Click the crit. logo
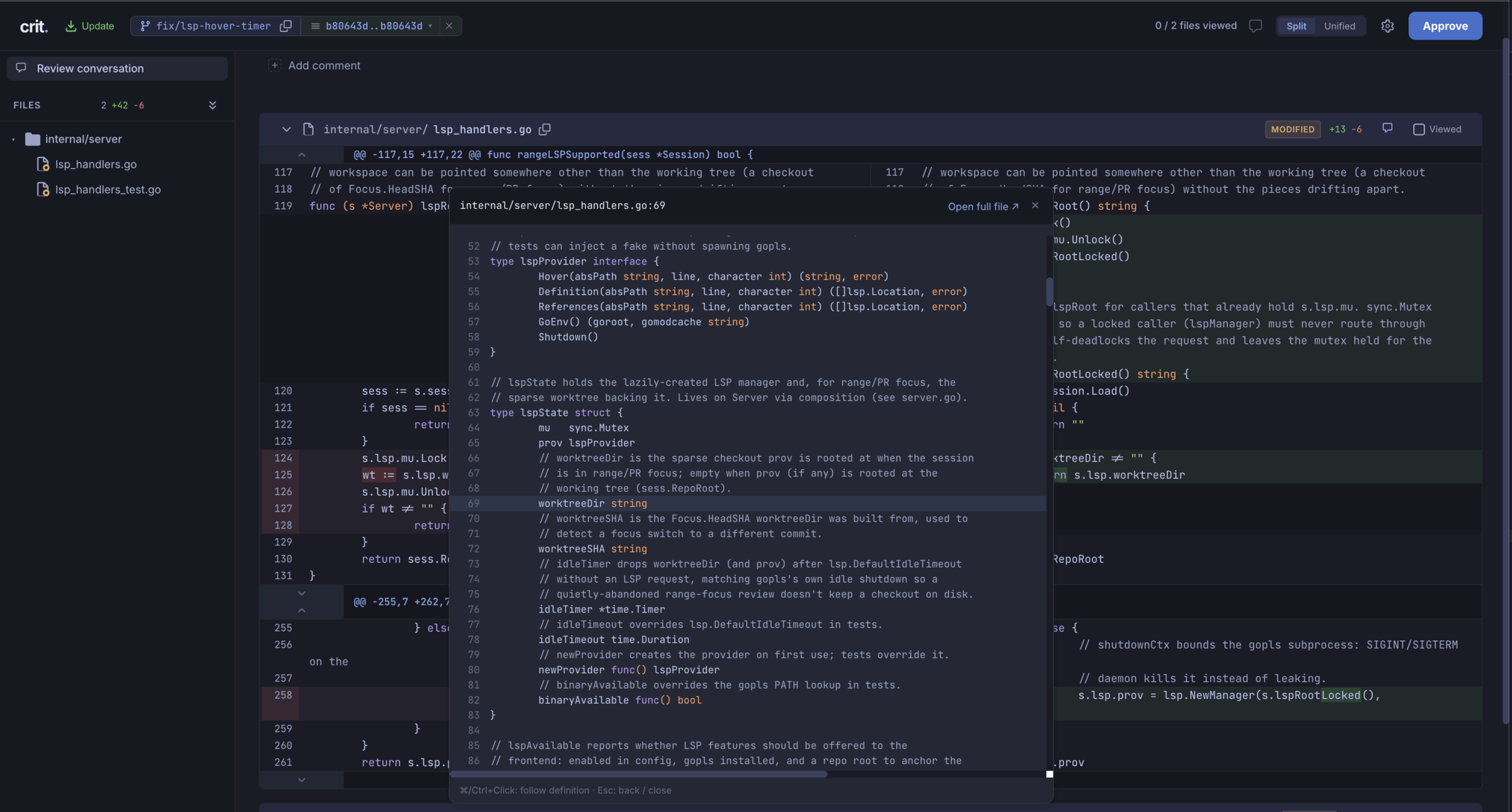The width and height of the screenshot is (1512, 812). [34, 26]
